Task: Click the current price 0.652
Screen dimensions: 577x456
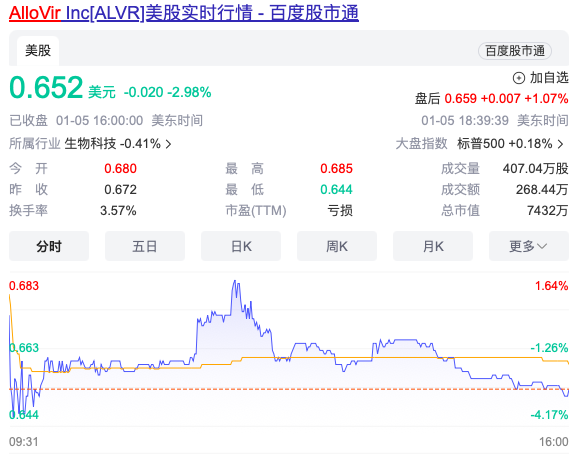Action: pyautogui.click(x=46, y=88)
